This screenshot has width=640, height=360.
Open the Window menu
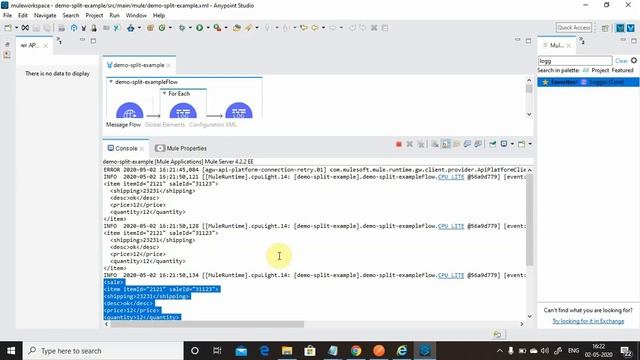tap(136, 16)
